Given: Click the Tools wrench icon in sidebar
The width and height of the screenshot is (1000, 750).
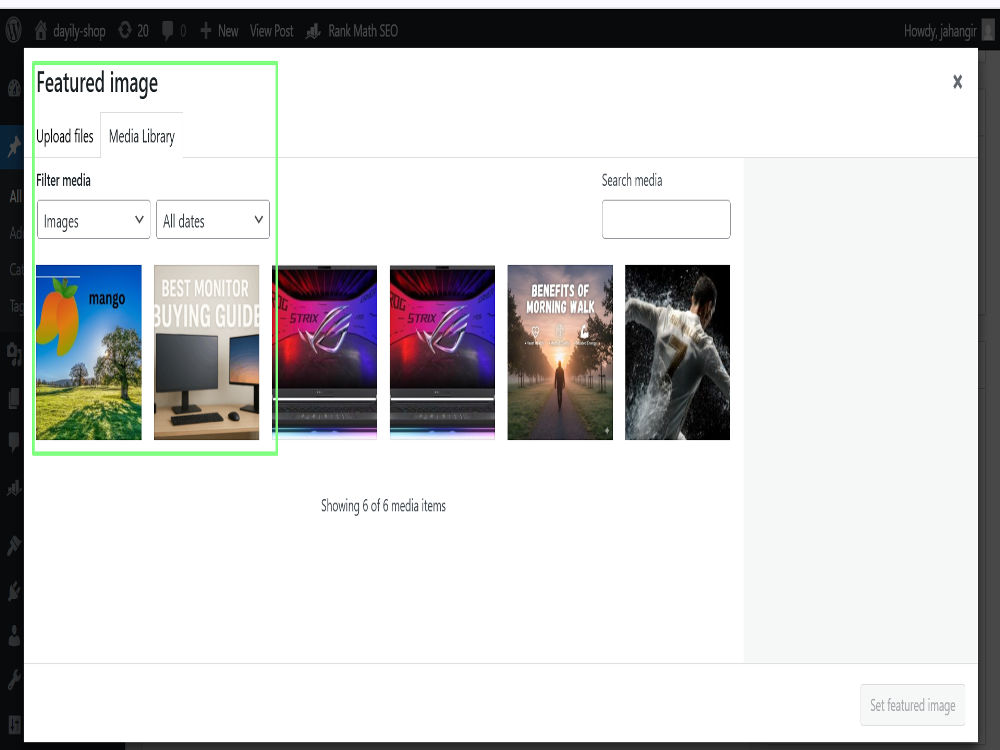Looking at the screenshot, I should click(x=13, y=680).
